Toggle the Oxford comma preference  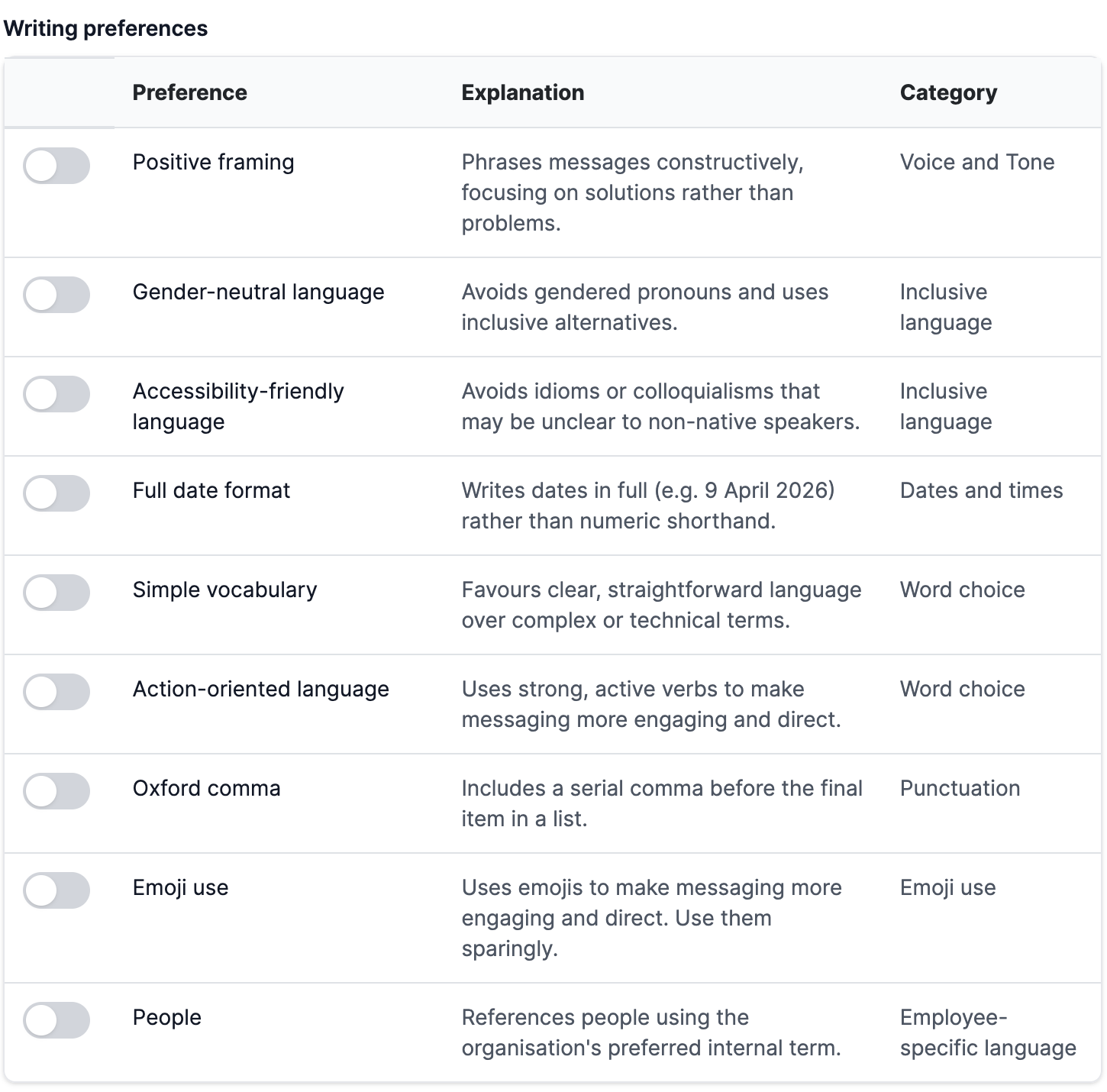coord(56,791)
